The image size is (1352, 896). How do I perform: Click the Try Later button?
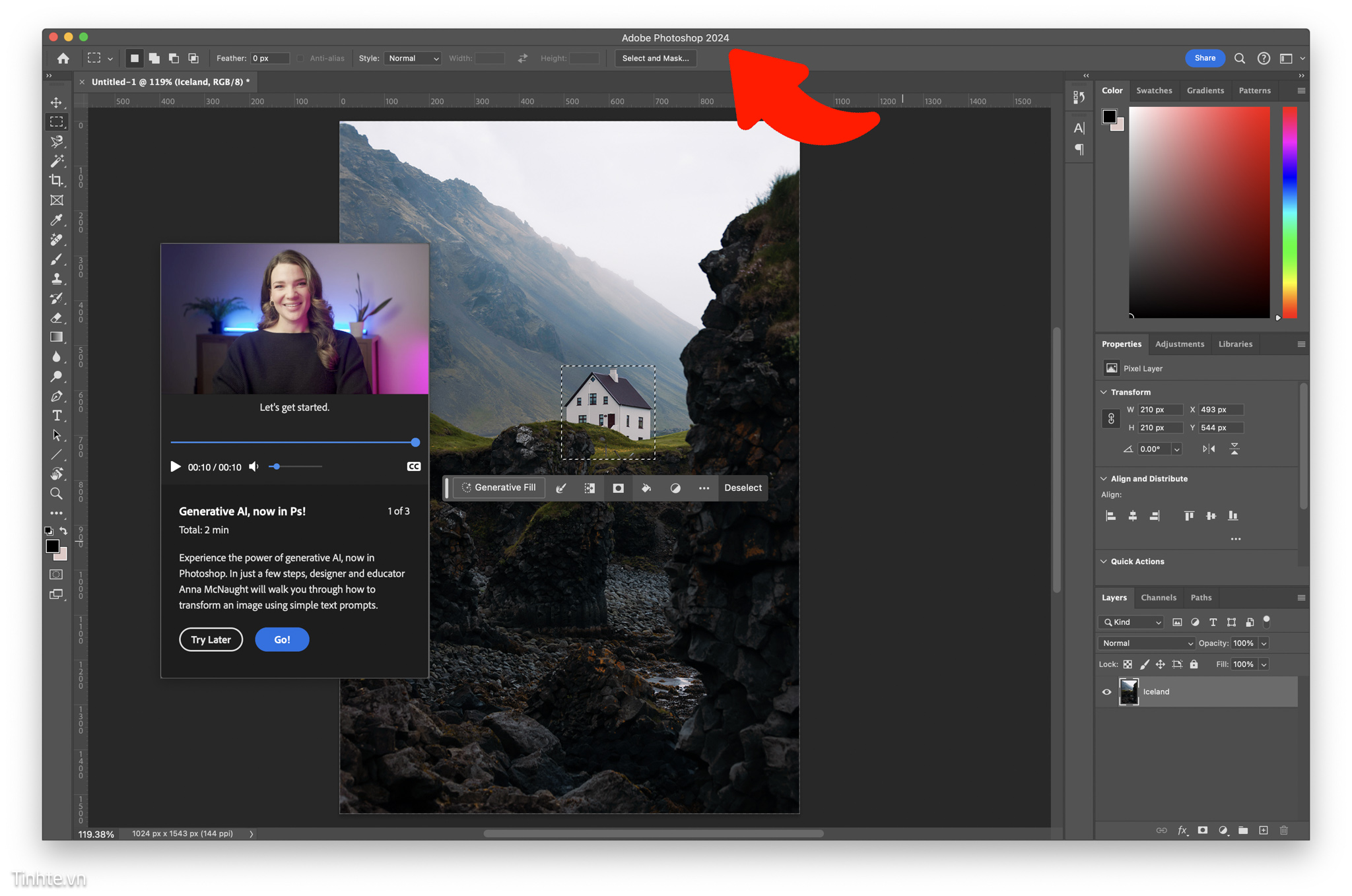click(210, 639)
